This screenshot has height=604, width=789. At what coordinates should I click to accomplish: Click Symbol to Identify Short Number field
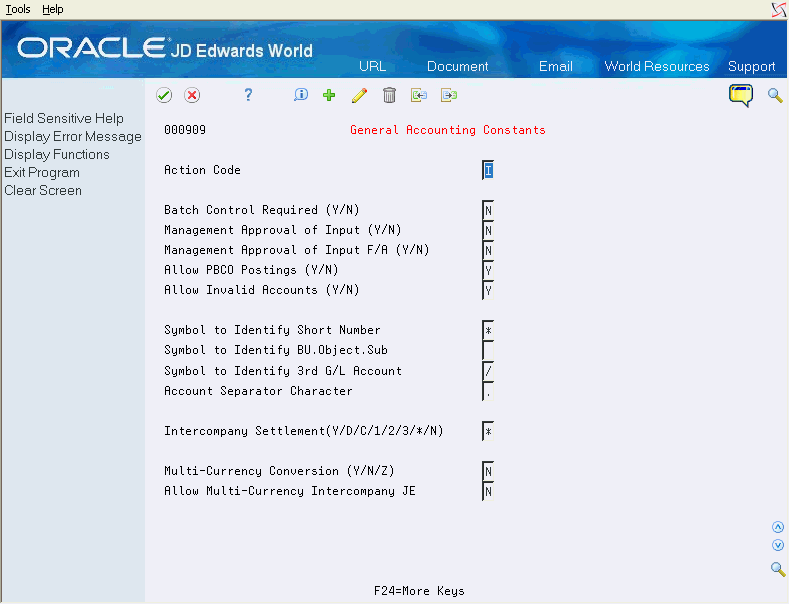488,330
